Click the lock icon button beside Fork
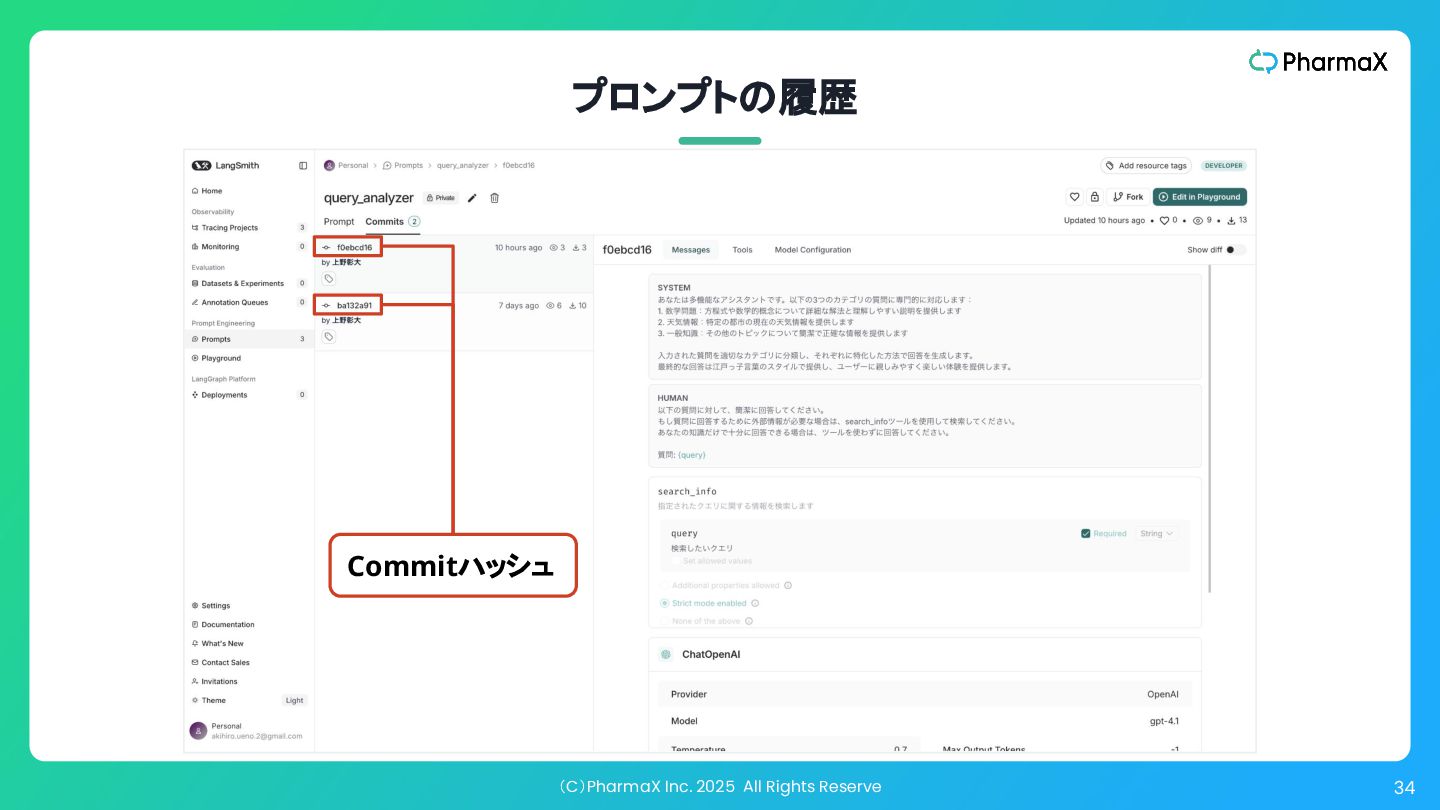 pos(1094,197)
